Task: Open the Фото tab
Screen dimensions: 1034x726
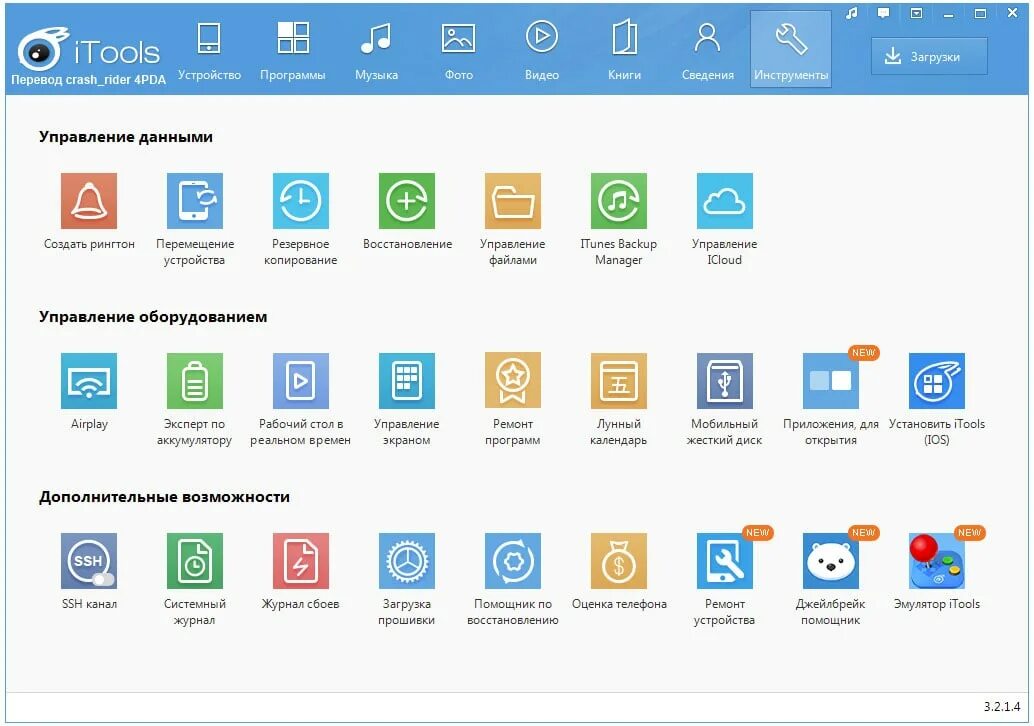Action: 459,50
